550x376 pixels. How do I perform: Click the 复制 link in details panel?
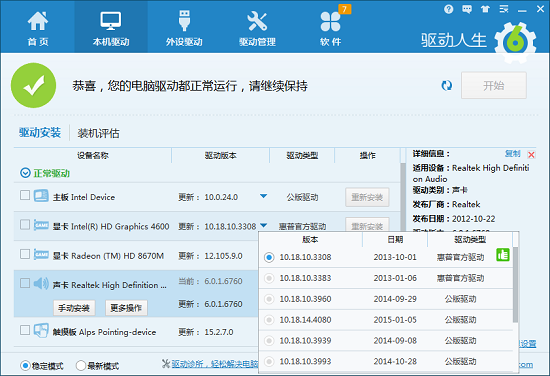512,153
